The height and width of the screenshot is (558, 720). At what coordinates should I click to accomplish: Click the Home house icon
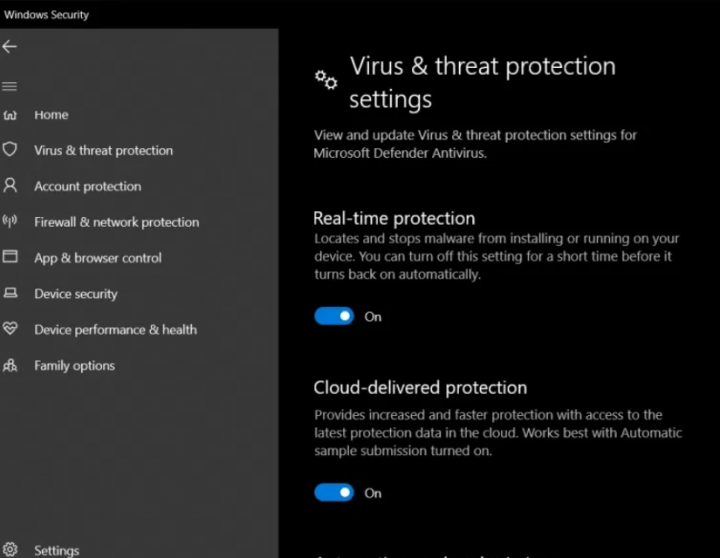[10, 115]
